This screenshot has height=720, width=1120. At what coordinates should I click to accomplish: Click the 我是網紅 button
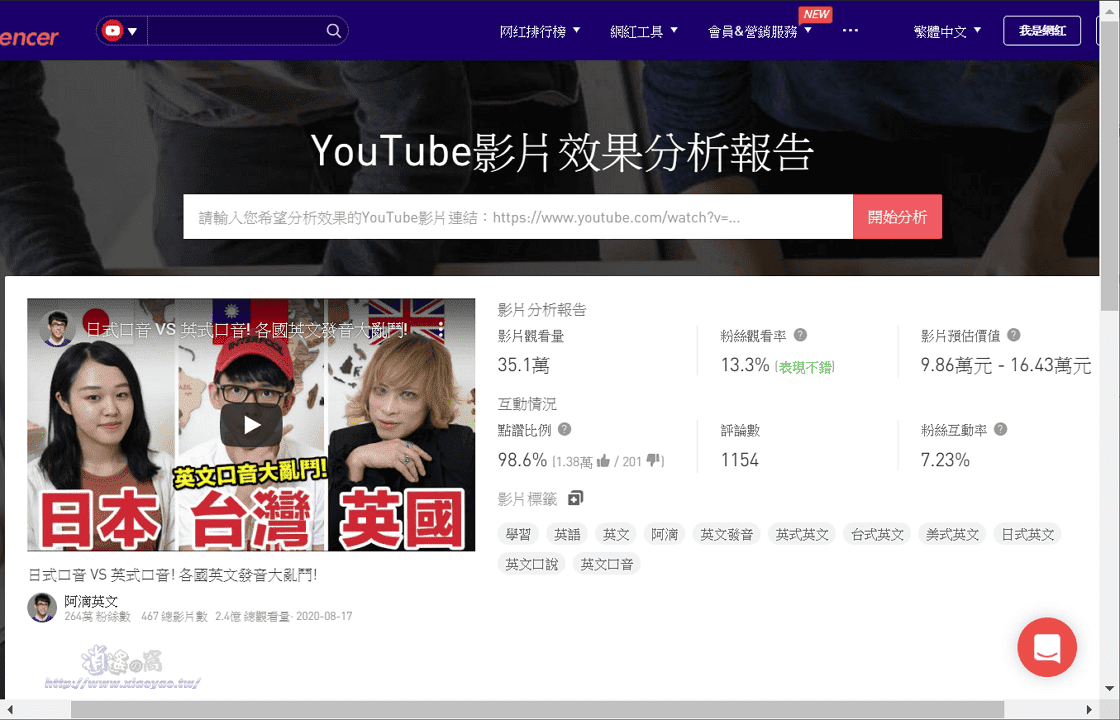[1041, 31]
